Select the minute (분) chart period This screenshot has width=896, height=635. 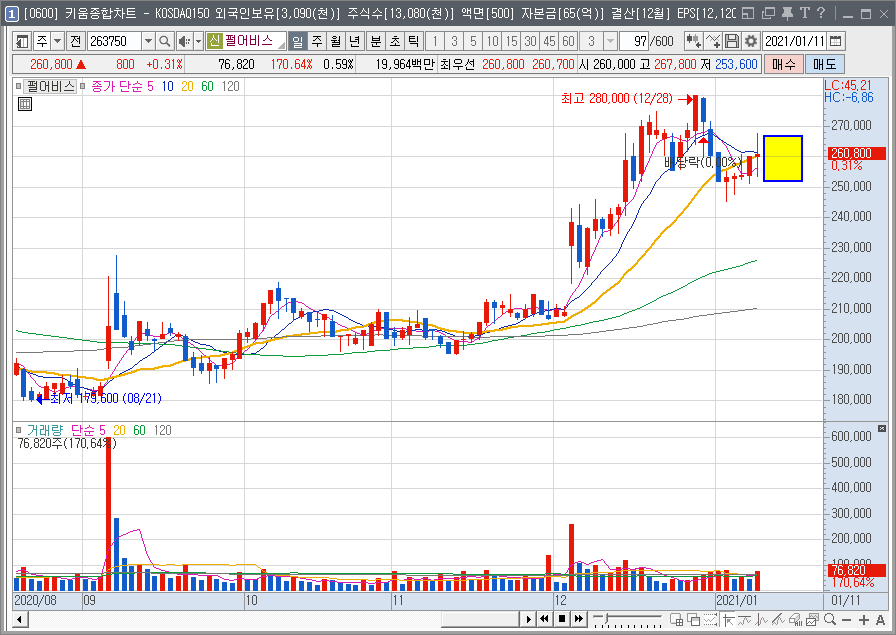click(x=375, y=41)
